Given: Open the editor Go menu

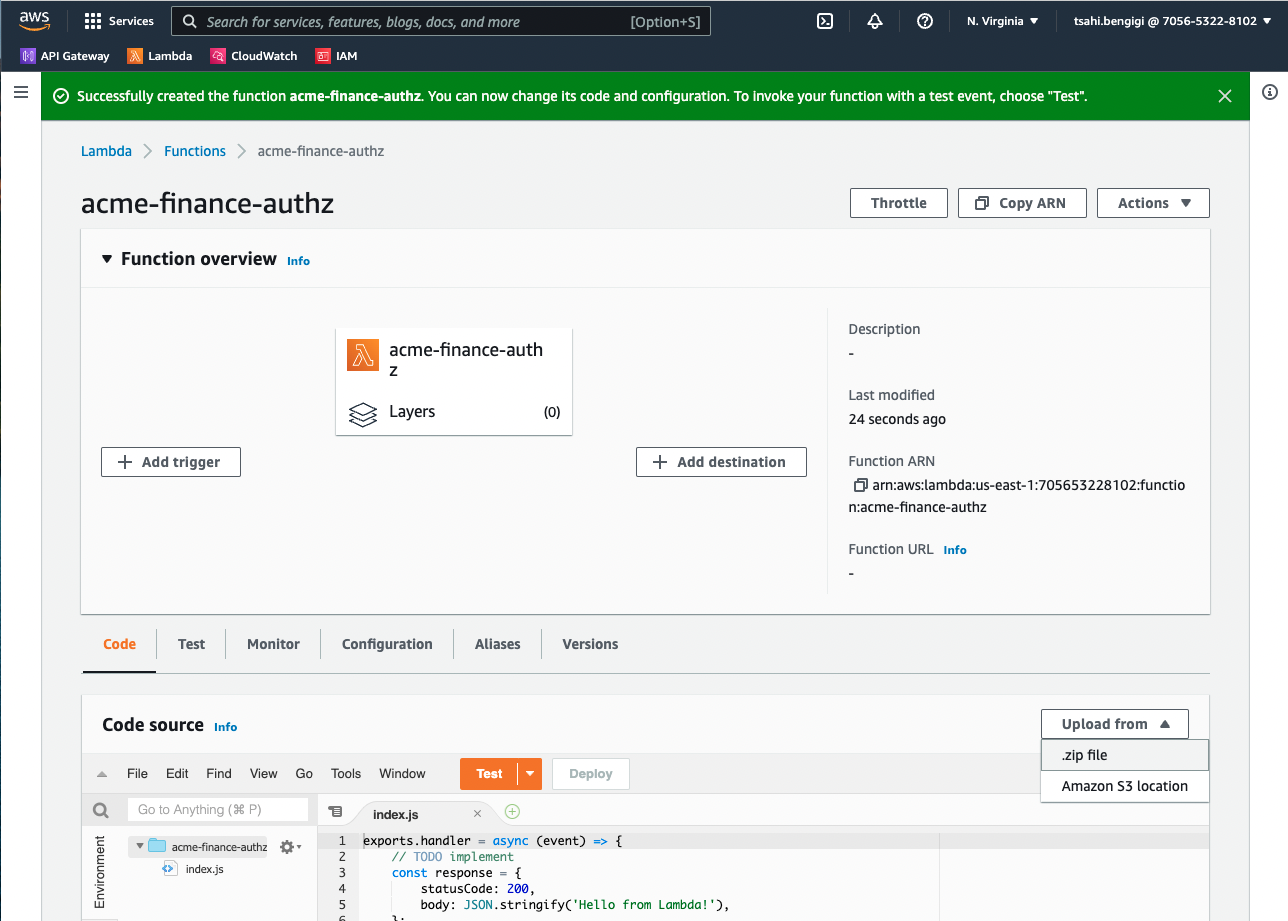Looking at the screenshot, I should point(304,774).
